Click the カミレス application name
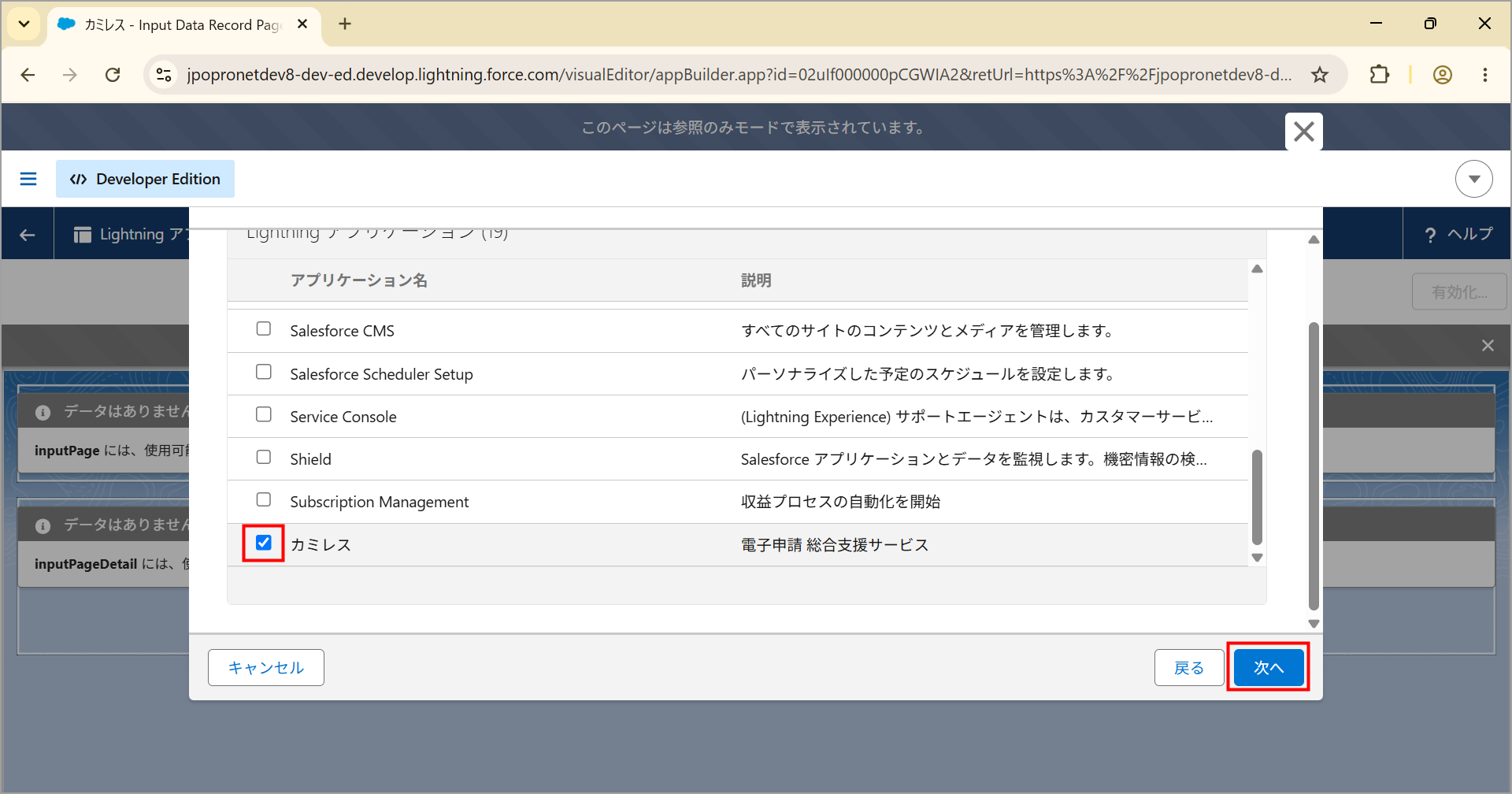Image resolution: width=1512 pixels, height=794 pixels. pyautogui.click(x=321, y=545)
